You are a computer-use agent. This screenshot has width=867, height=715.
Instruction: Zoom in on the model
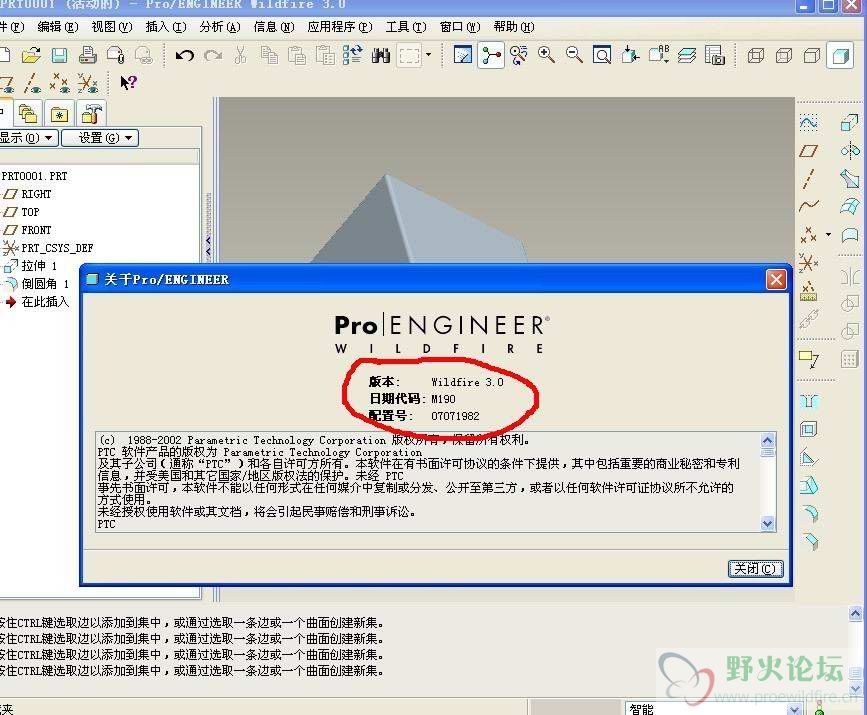546,55
